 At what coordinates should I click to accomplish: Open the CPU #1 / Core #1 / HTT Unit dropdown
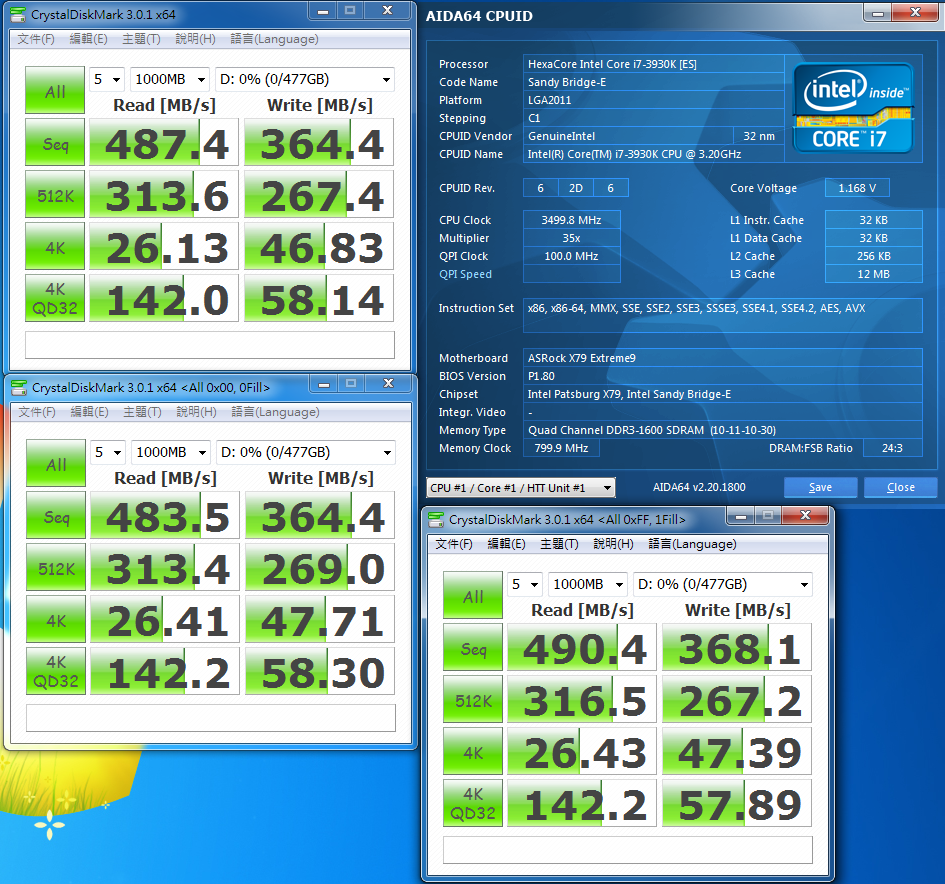[x=521, y=487]
